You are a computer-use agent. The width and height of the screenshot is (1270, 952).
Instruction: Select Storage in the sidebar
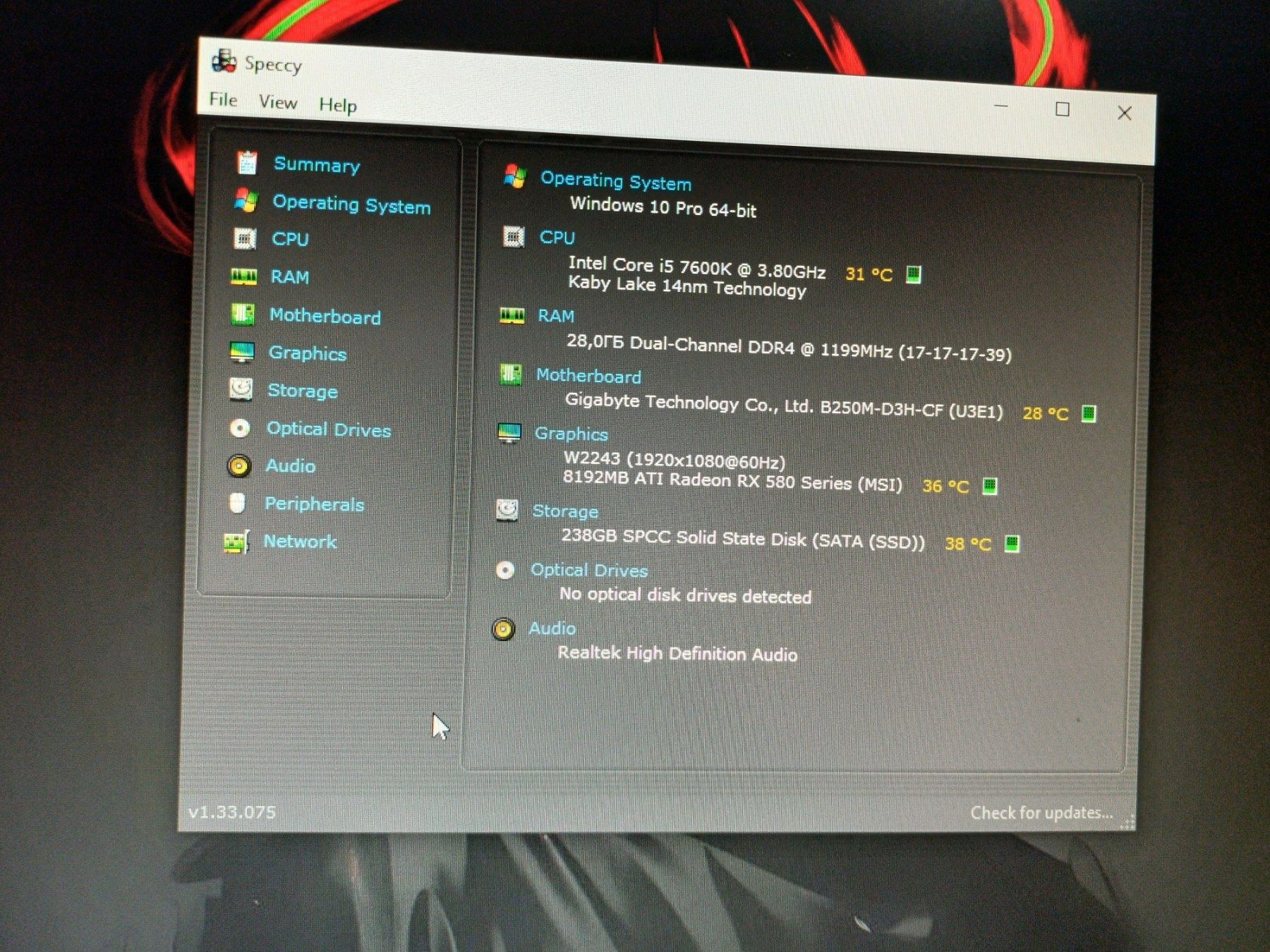303,391
